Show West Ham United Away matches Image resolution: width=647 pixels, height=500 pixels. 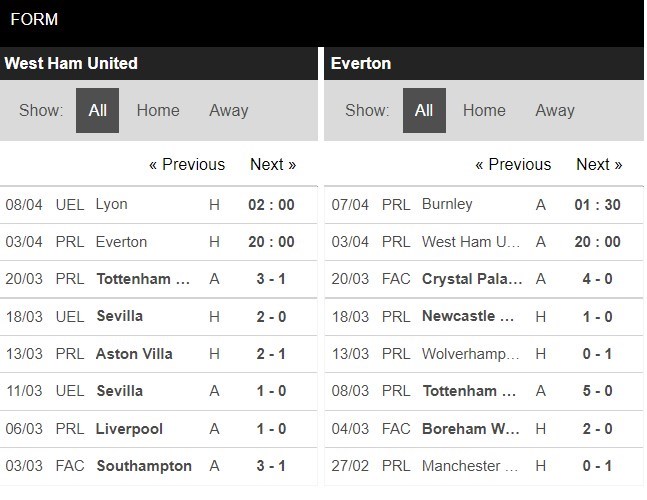(229, 110)
